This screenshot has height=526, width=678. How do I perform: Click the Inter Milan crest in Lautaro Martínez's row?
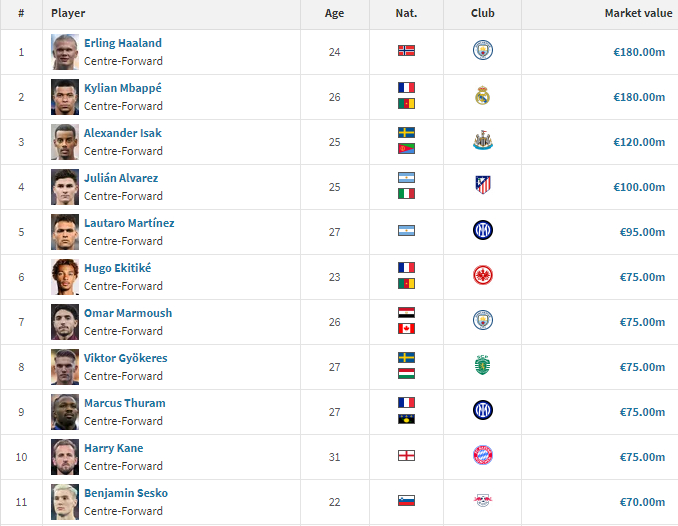click(x=483, y=230)
